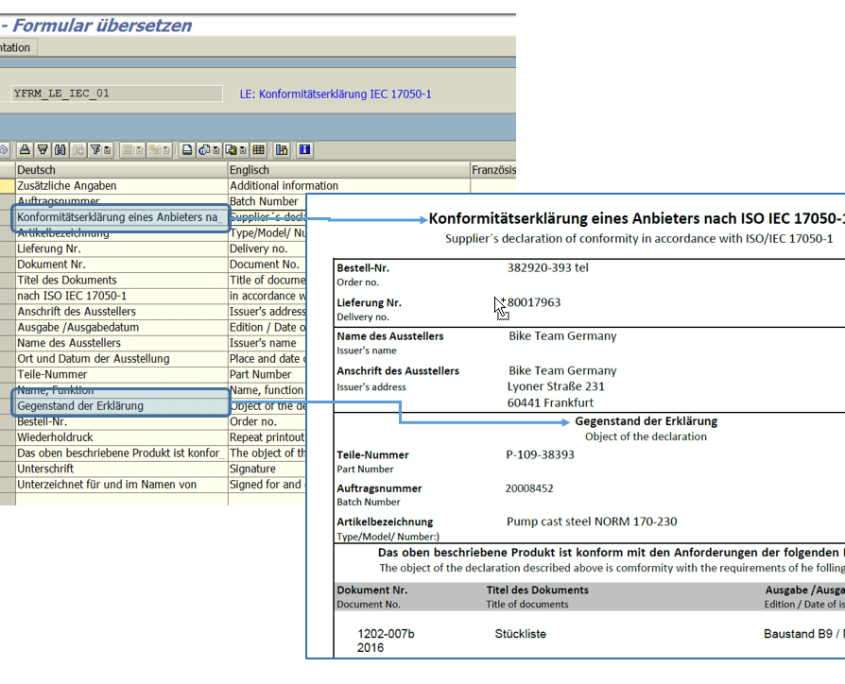This screenshot has width=845, height=684.
Task: Open the spreadsheet export icon
Action: point(202,149)
